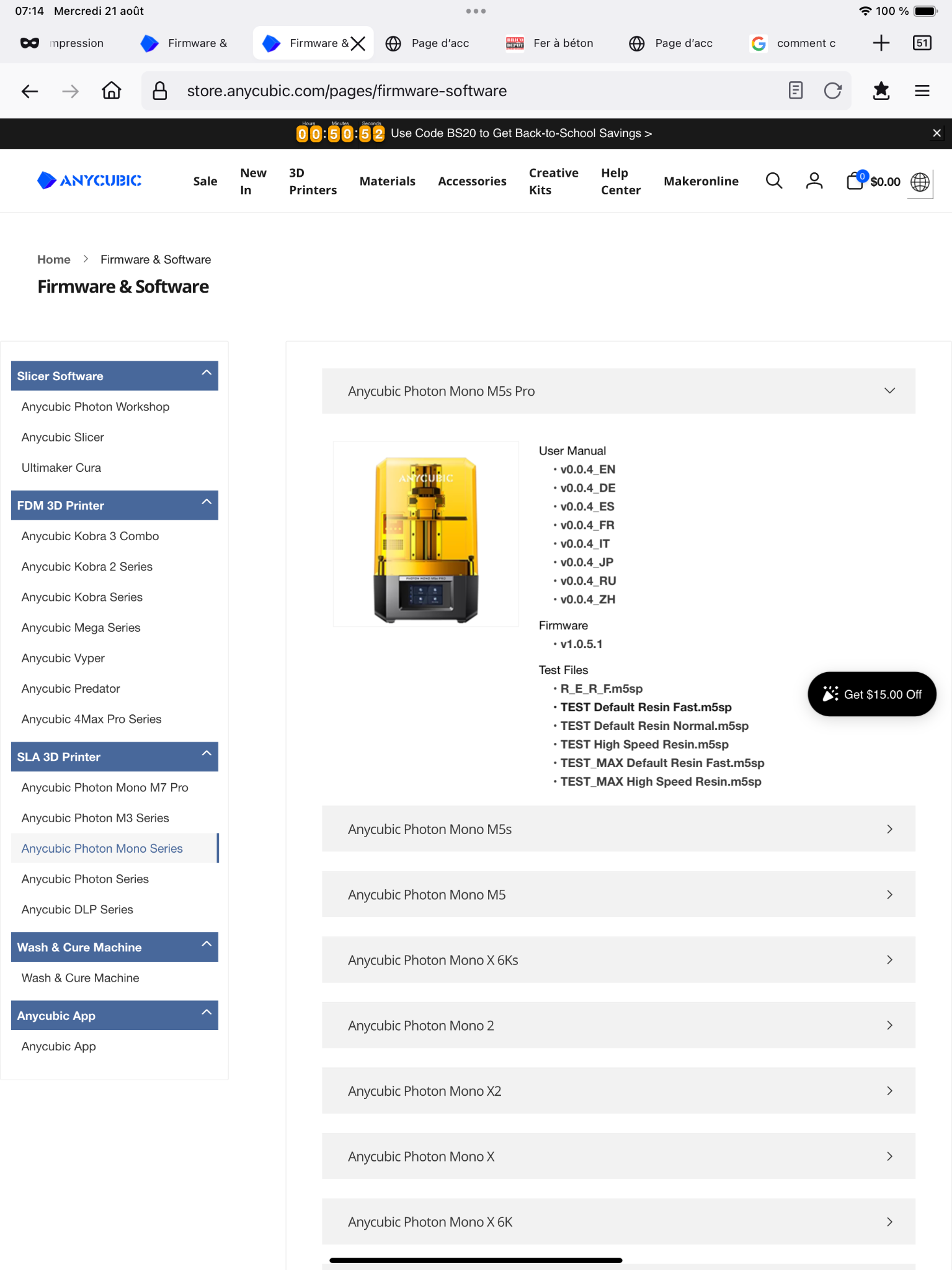Open a new browser tab
The width and height of the screenshot is (952, 1270).
click(881, 43)
